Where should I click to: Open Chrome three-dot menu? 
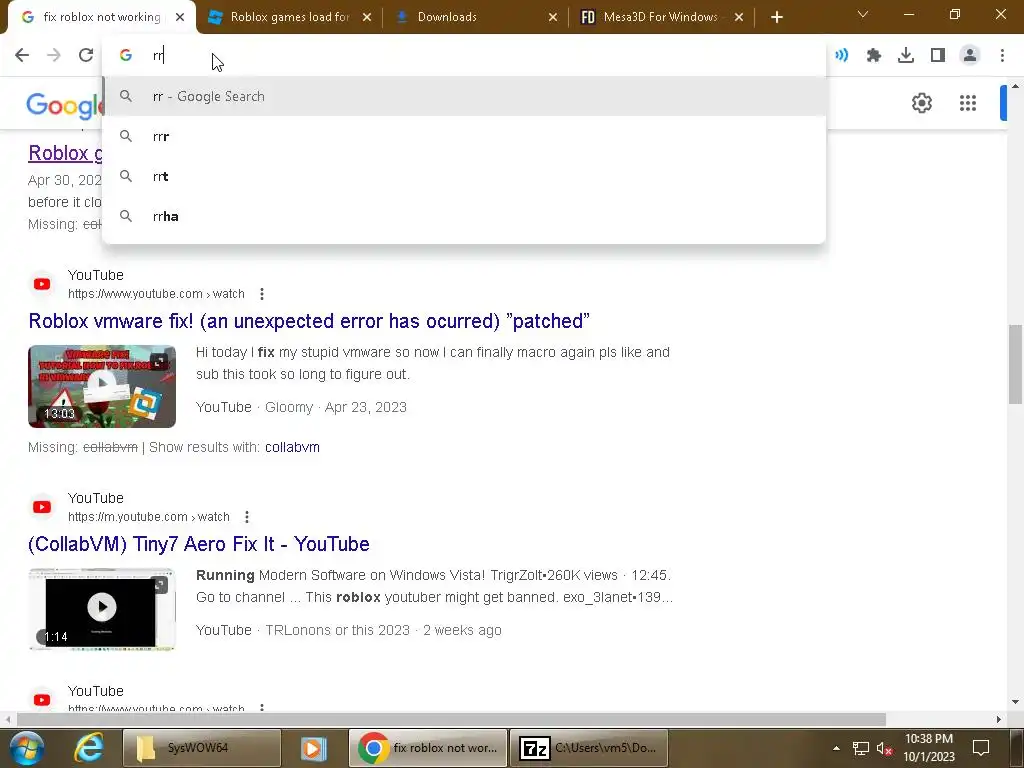pyautogui.click(x=1002, y=56)
